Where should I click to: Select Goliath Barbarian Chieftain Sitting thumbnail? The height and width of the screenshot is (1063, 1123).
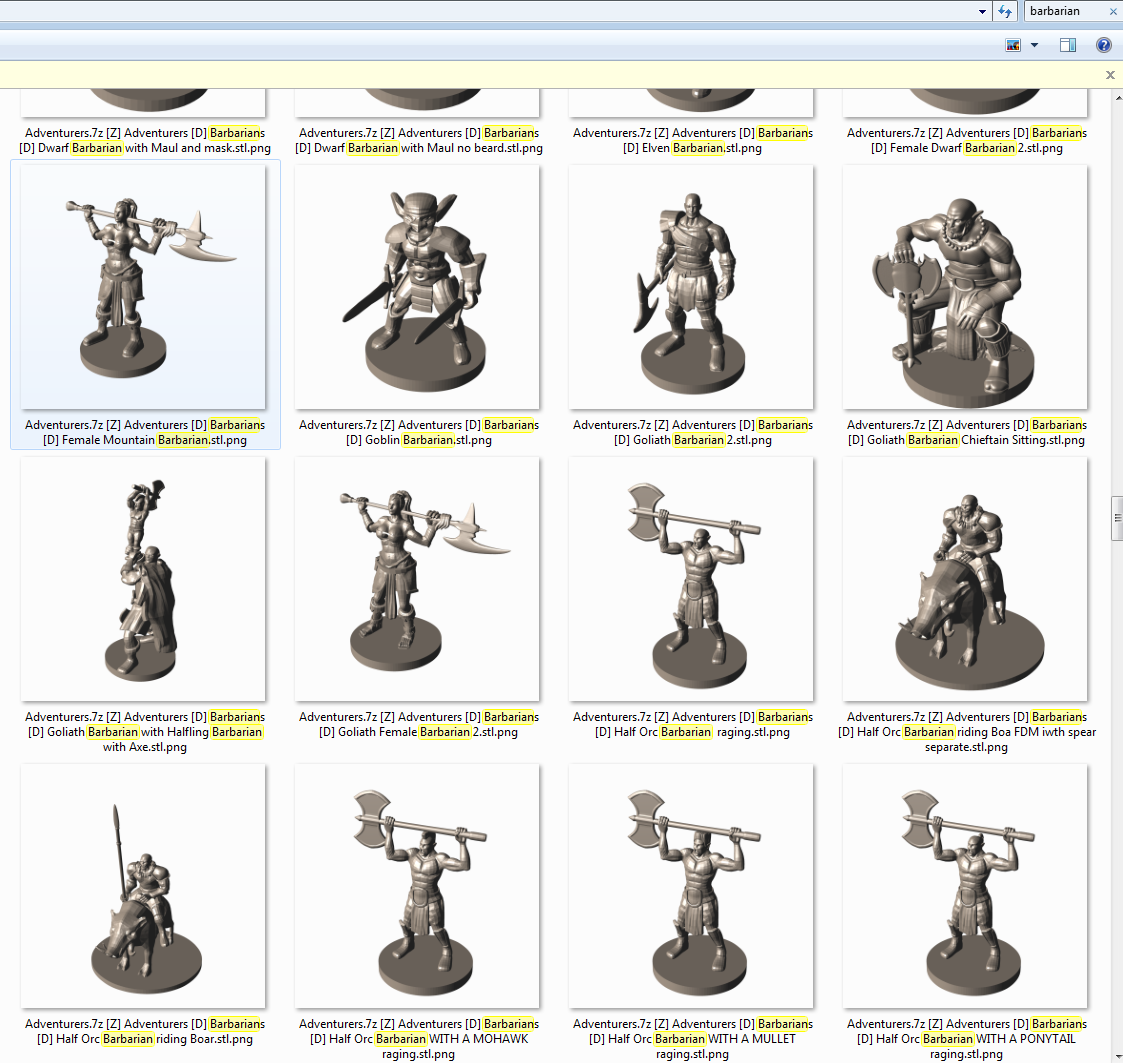coord(965,287)
